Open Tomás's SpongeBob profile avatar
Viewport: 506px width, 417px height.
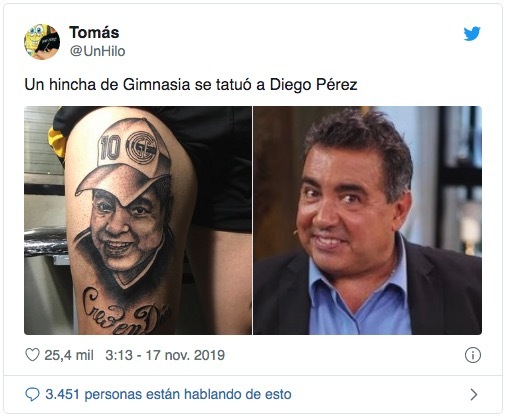42,42
